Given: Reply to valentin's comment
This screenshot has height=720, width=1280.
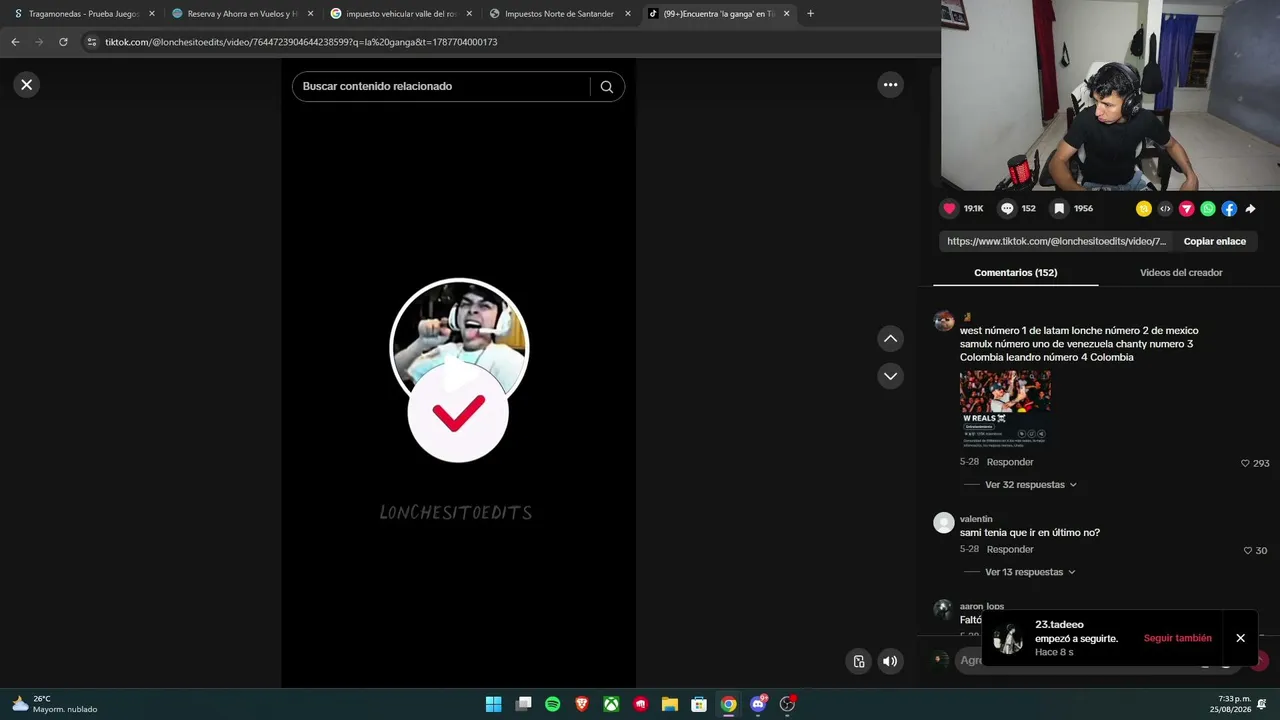Looking at the screenshot, I should tap(1010, 549).
